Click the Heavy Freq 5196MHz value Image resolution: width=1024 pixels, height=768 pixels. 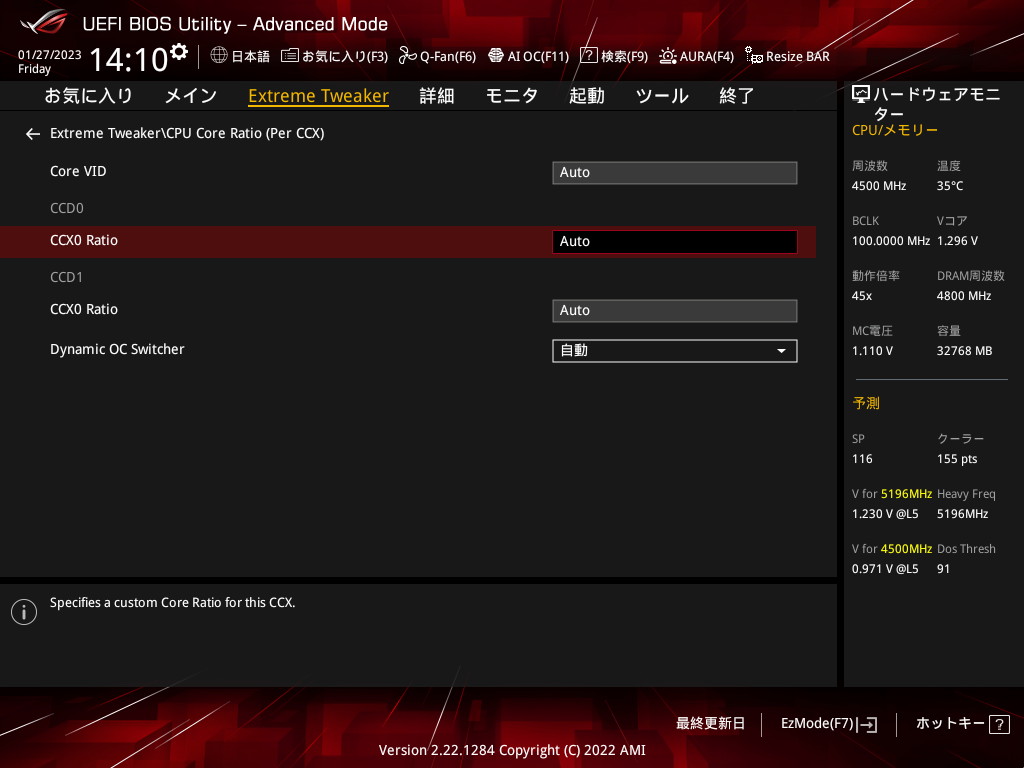click(x=962, y=514)
